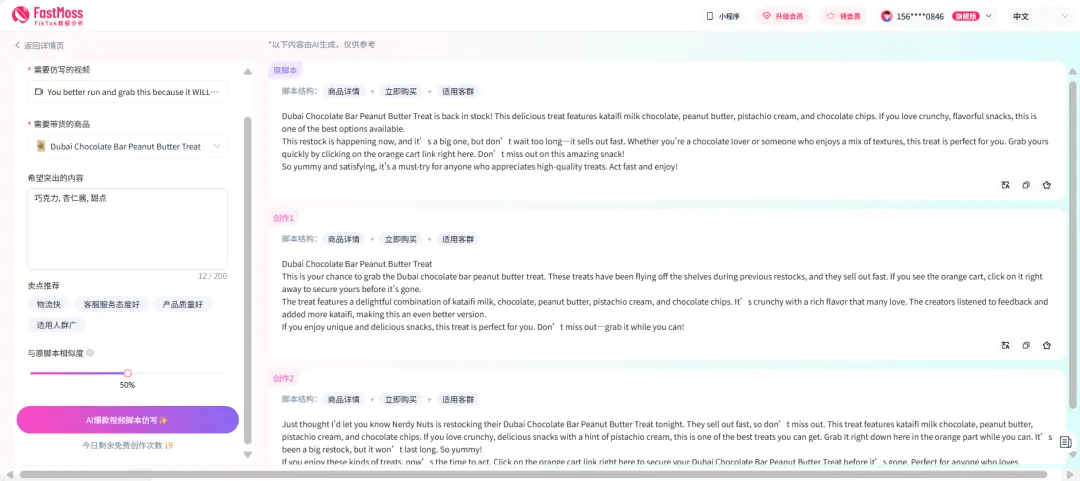Select the 产品质量好 selling point tag
The image size is (1080, 481).
pyautogui.click(x=183, y=304)
